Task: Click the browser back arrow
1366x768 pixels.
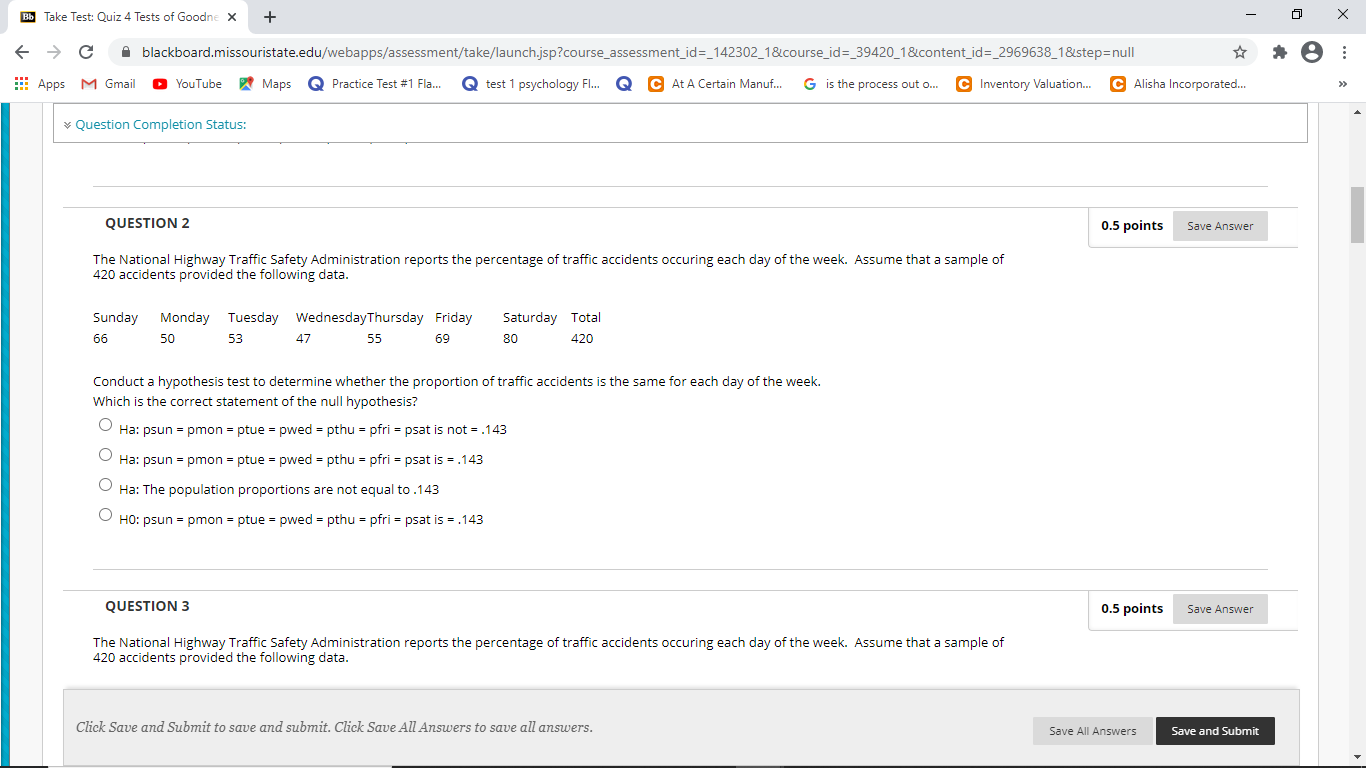Action: (22, 52)
